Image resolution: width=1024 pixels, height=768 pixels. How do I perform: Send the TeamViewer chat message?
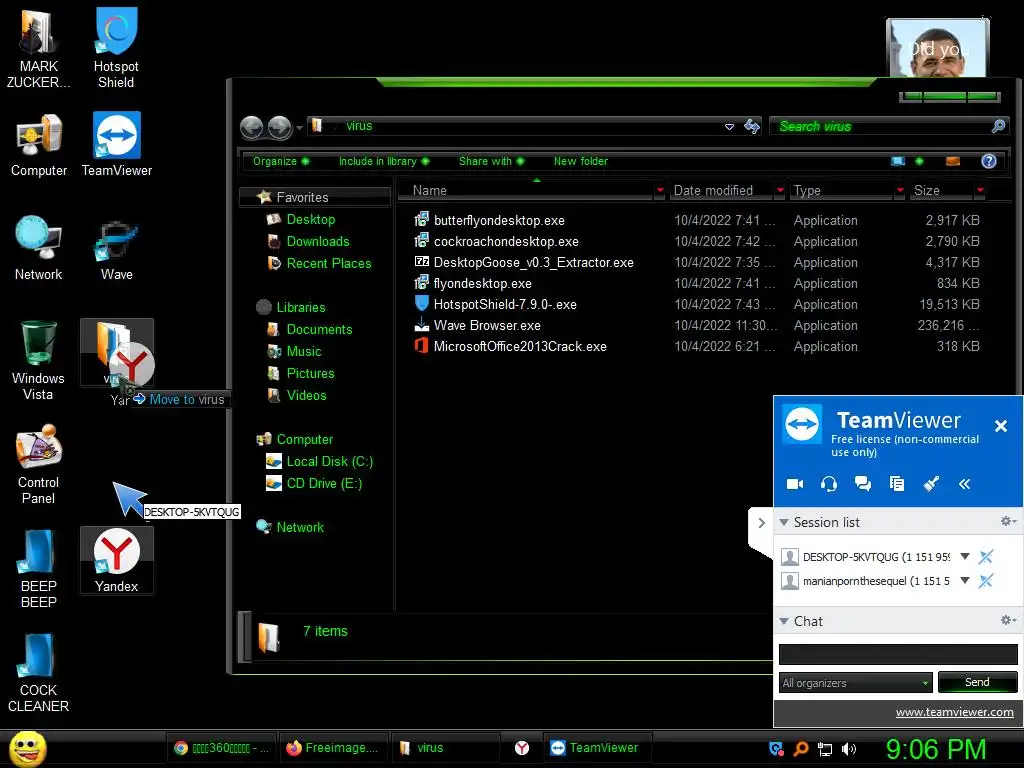[978, 682]
